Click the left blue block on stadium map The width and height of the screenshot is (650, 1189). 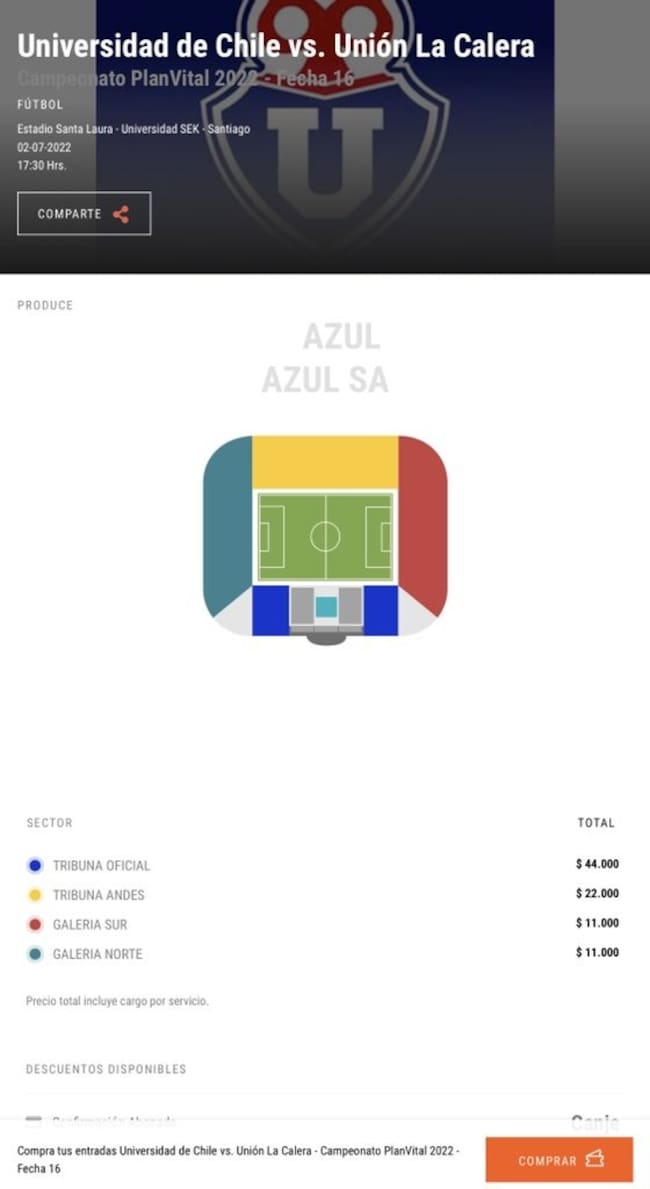point(270,610)
